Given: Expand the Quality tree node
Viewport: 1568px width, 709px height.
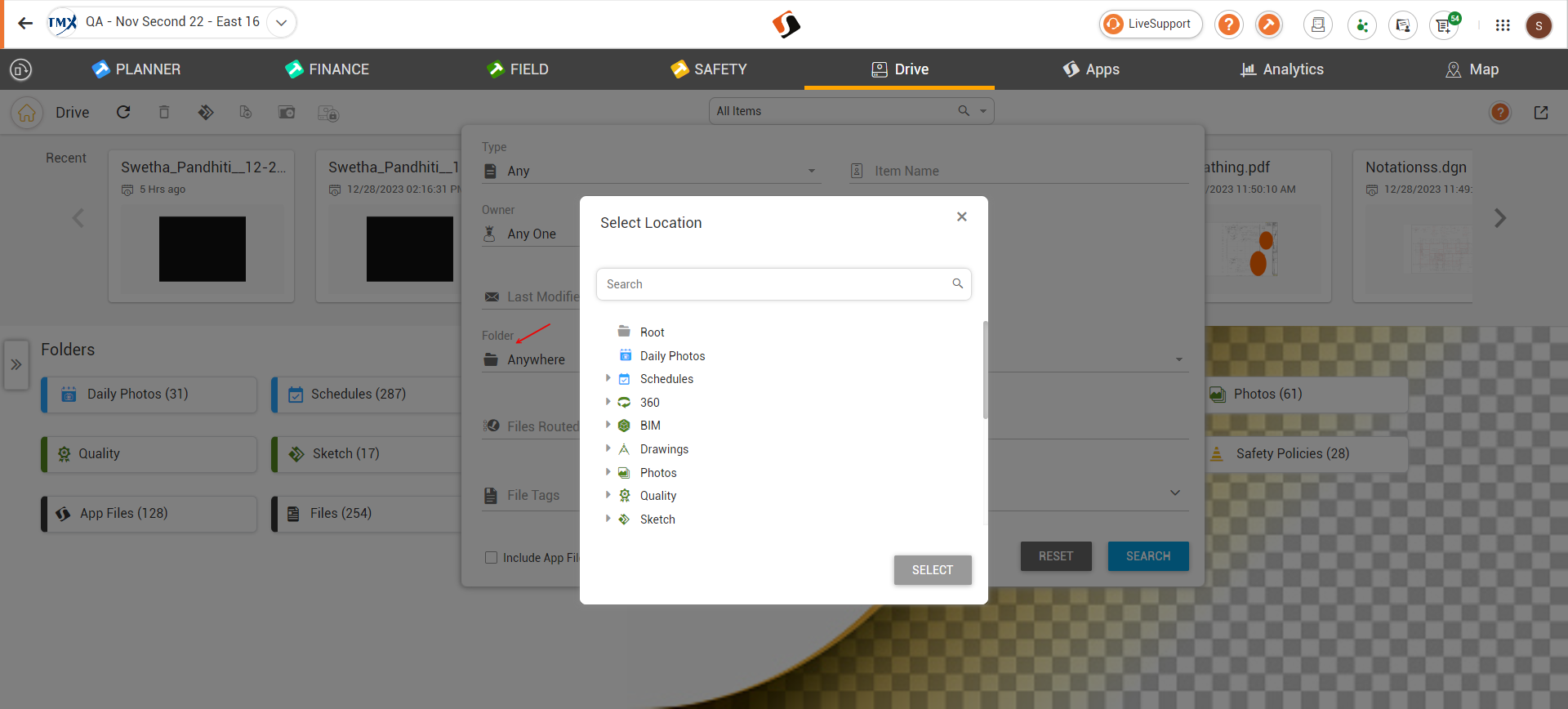Looking at the screenshot, I should point(608,495).
